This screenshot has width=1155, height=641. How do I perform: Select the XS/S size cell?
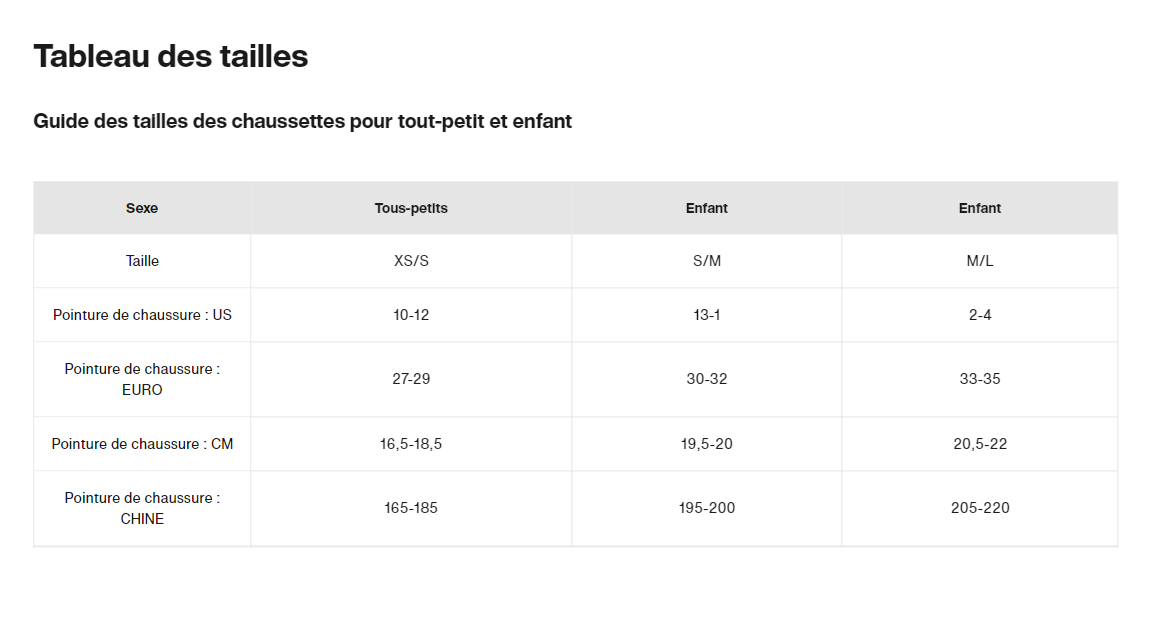pyautogui.click(x=411, y=261)
